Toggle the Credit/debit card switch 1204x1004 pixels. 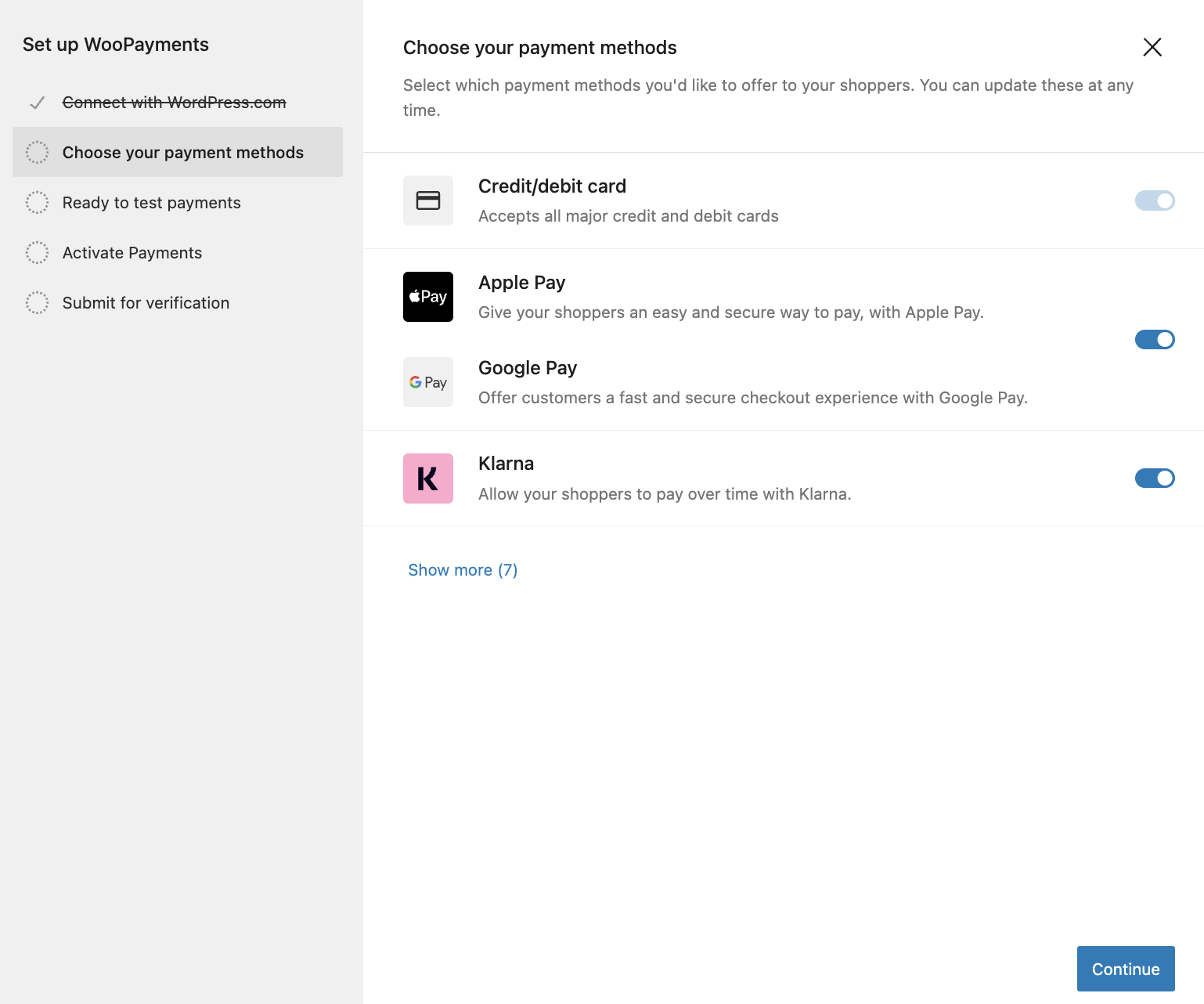(1155, 200)
